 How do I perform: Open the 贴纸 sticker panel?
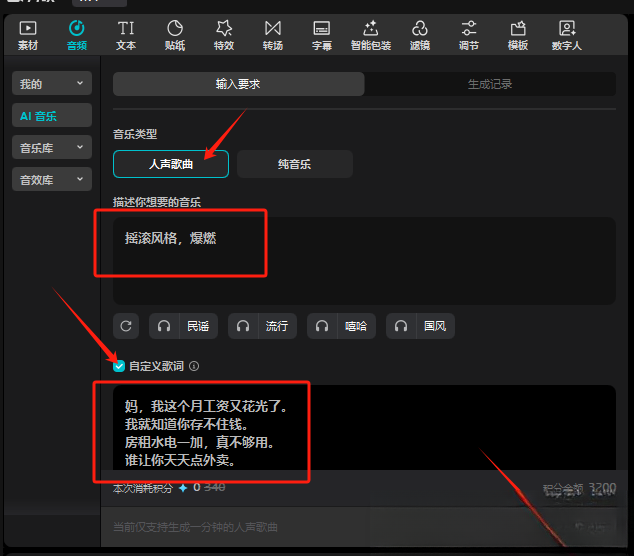tap(175, 36)
